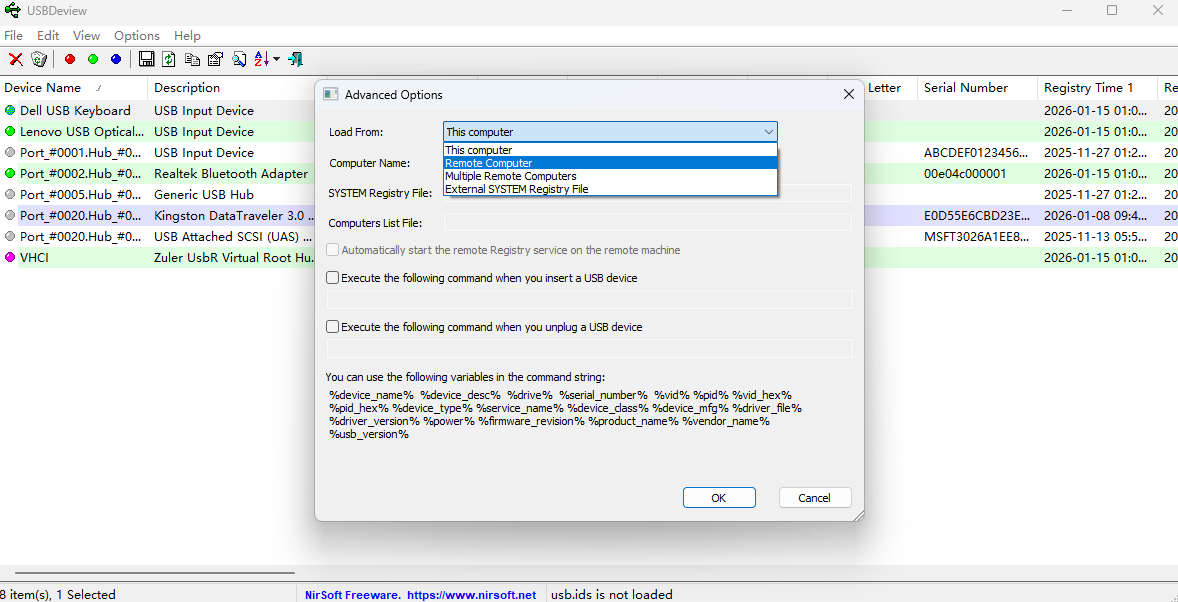This screenshot has width=1178, height=602.
Task: Click the green circle toolbar icon
Action: [93, 59]
